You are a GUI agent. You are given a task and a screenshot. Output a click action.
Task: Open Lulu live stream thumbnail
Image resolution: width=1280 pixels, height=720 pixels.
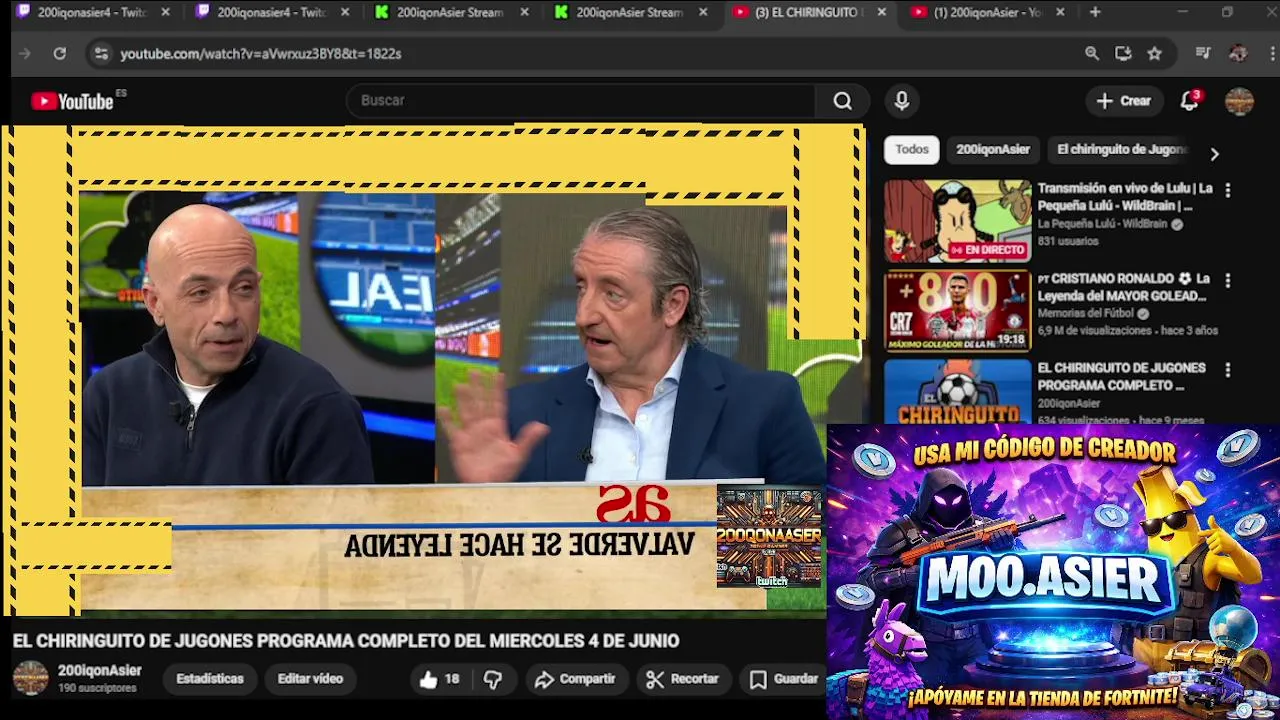coord(957,221)
